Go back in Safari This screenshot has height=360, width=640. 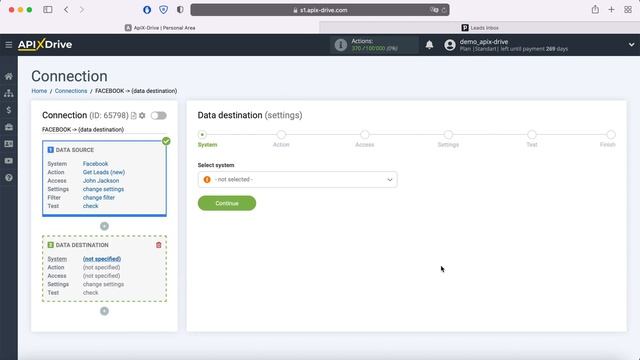coord(66,9)
